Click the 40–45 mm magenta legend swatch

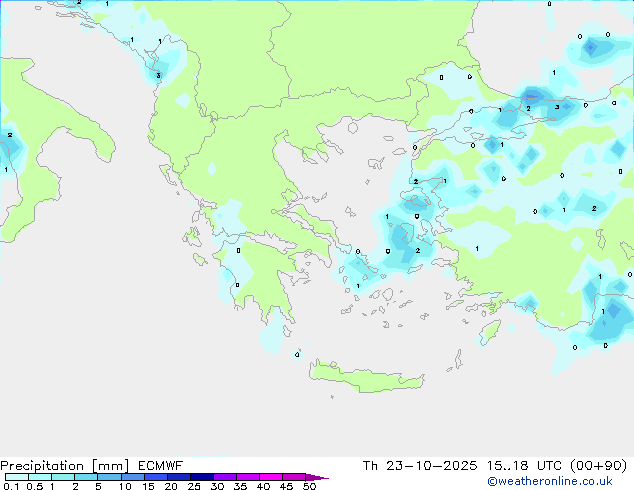click(x=271, y=477)
